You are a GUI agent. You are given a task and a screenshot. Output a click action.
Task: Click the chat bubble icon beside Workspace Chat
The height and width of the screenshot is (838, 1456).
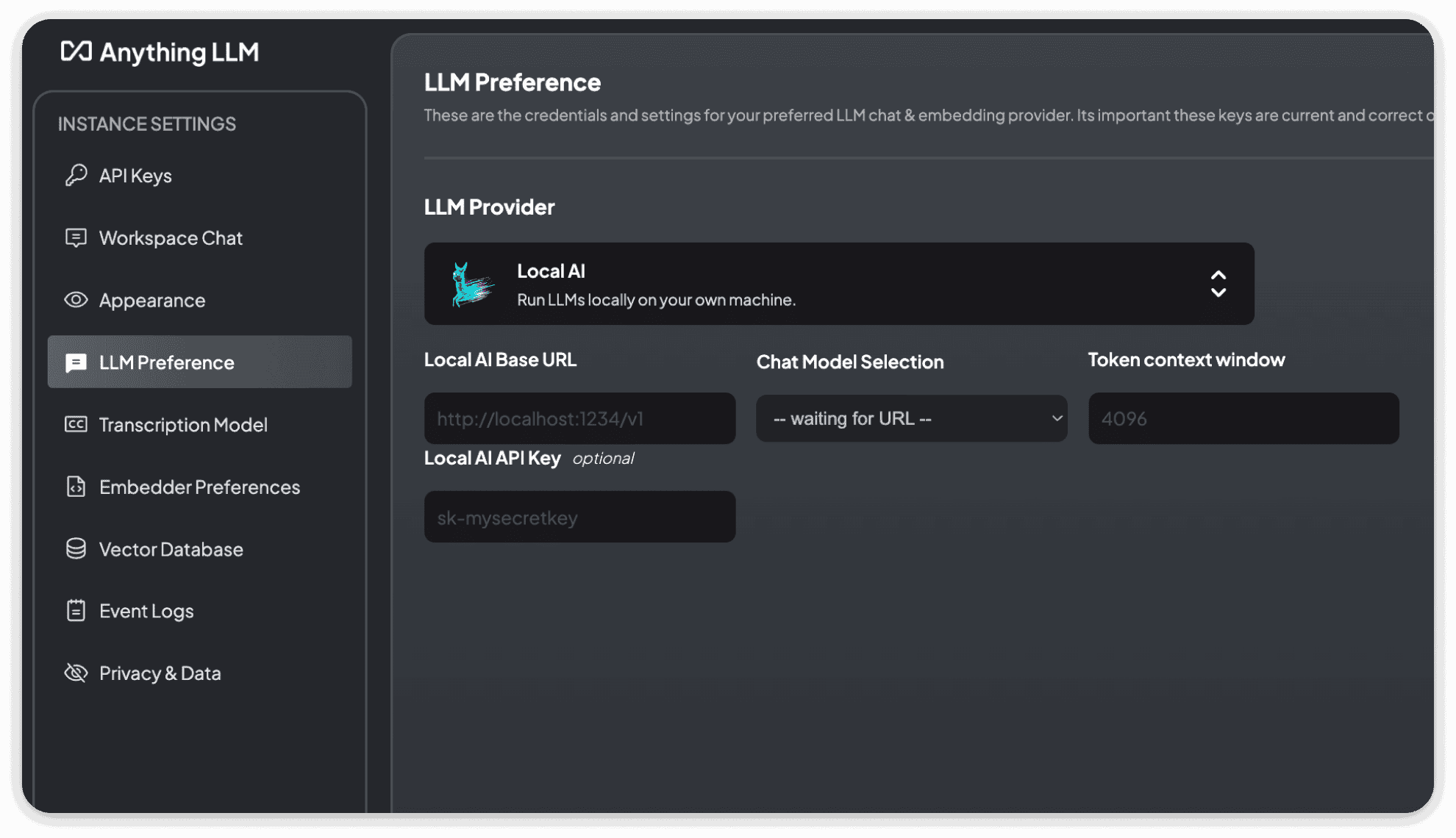point(76,237)
